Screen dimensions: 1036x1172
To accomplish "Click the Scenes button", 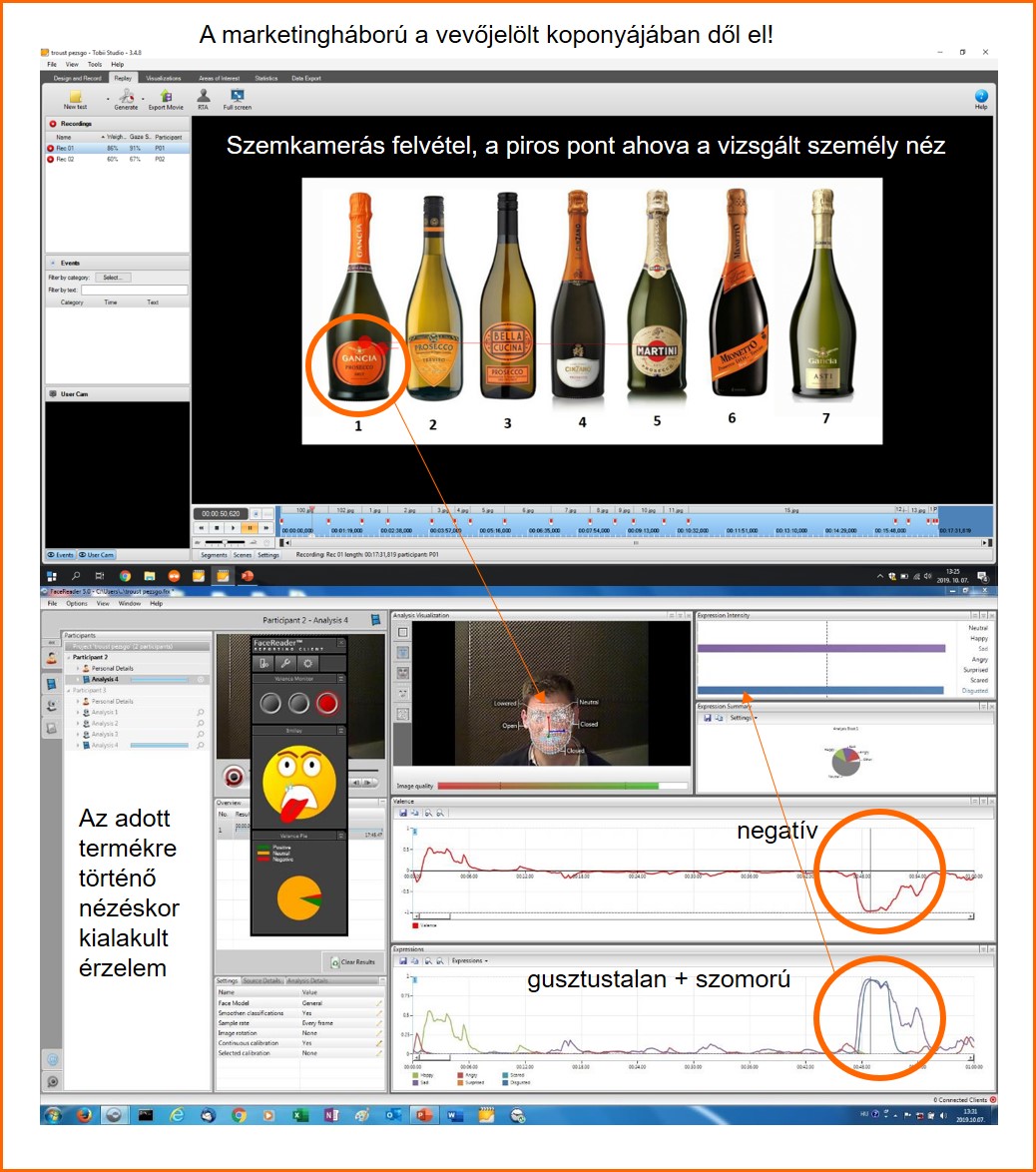I will [243, 555].
